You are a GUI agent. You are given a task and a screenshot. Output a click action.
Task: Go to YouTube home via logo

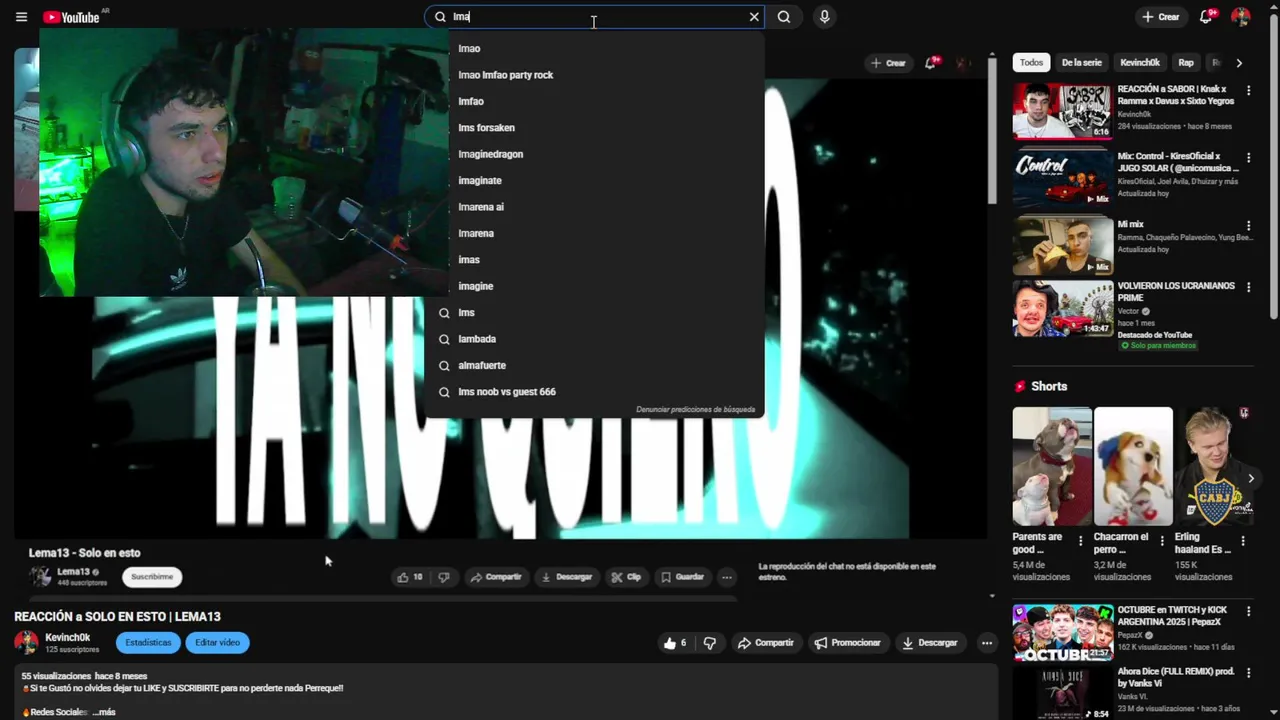click(x=72, y=17)
